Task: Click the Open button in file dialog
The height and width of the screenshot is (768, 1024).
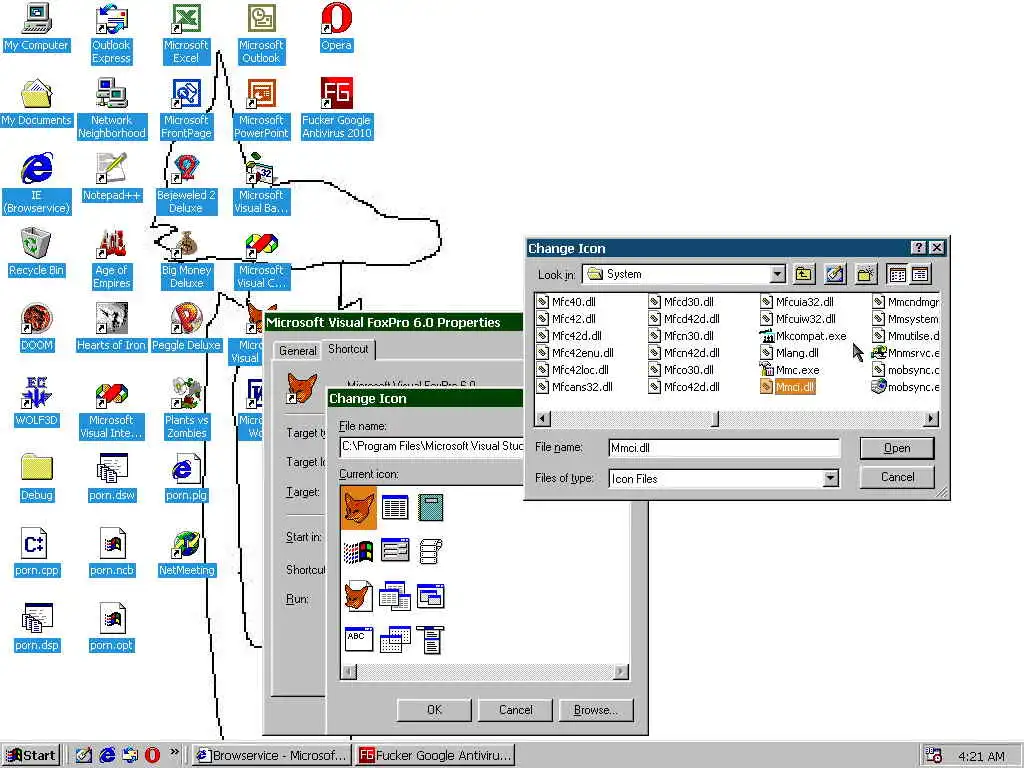Action: pos(897,448)
